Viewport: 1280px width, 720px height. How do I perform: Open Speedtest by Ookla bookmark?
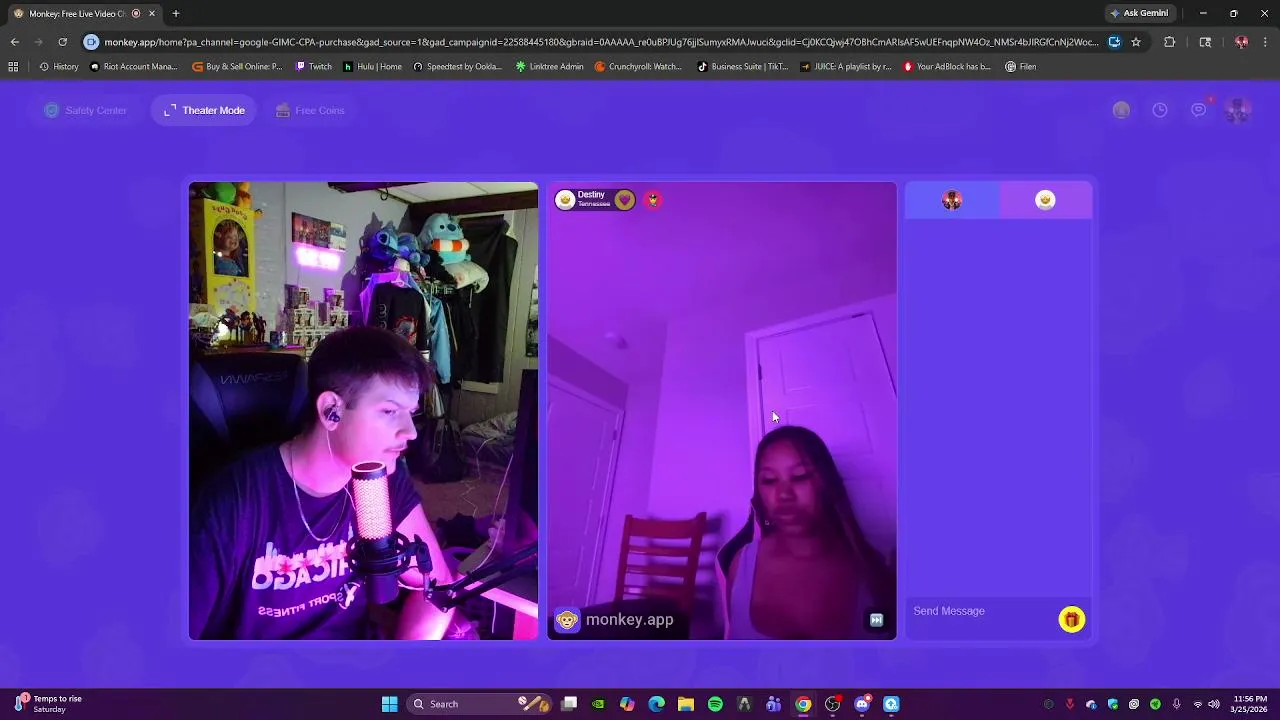pos(457,67)
